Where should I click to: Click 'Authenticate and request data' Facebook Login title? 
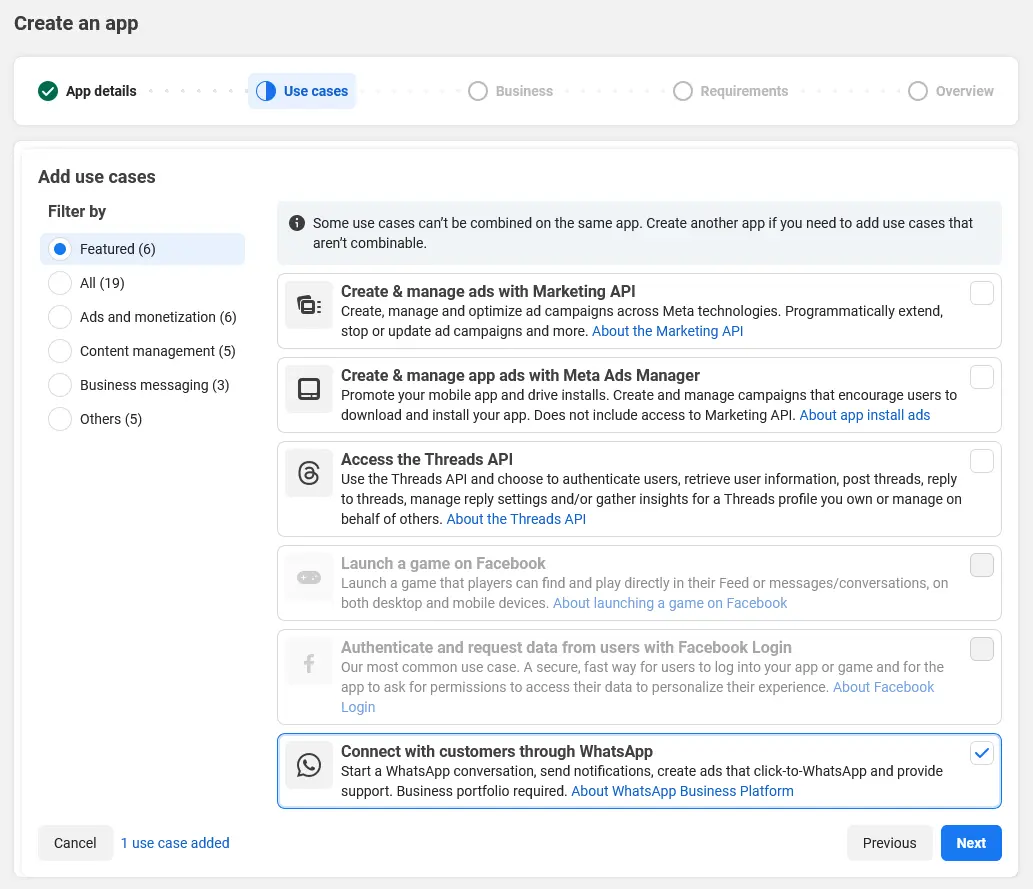point(566,647)
